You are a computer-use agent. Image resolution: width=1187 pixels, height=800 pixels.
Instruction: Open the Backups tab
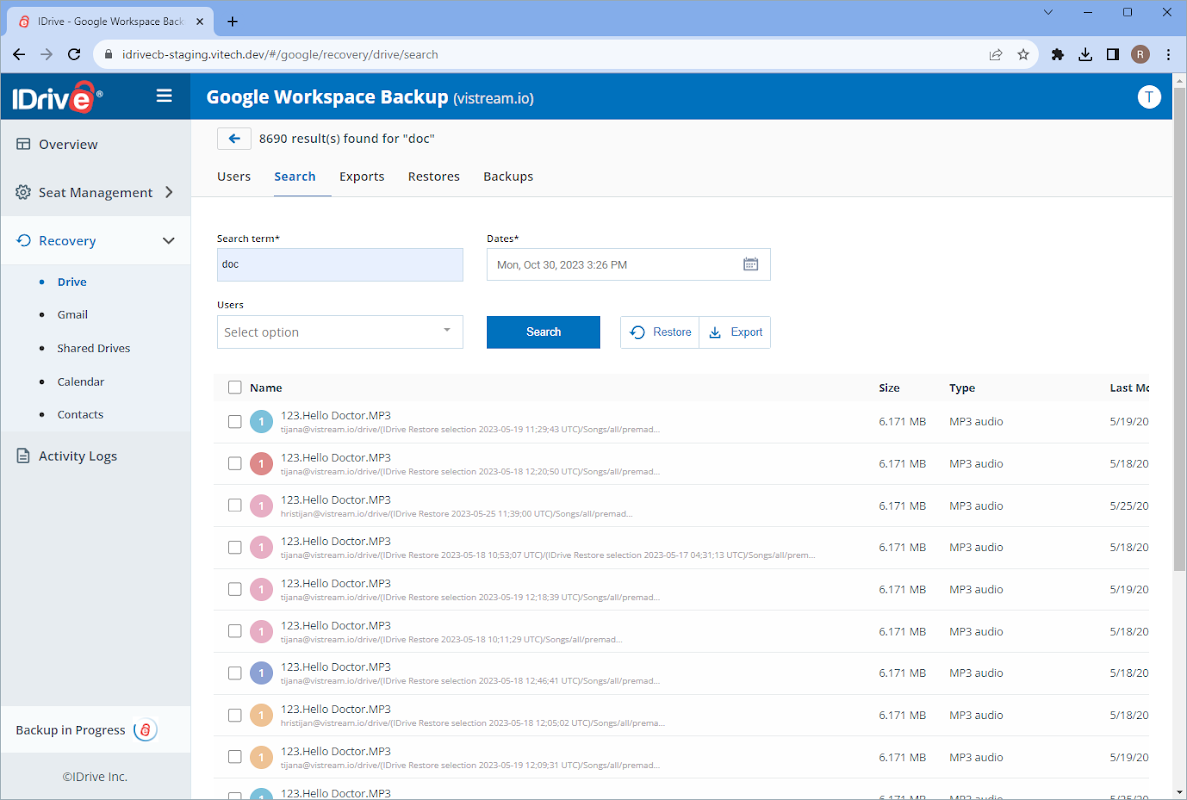click(508, 176)
